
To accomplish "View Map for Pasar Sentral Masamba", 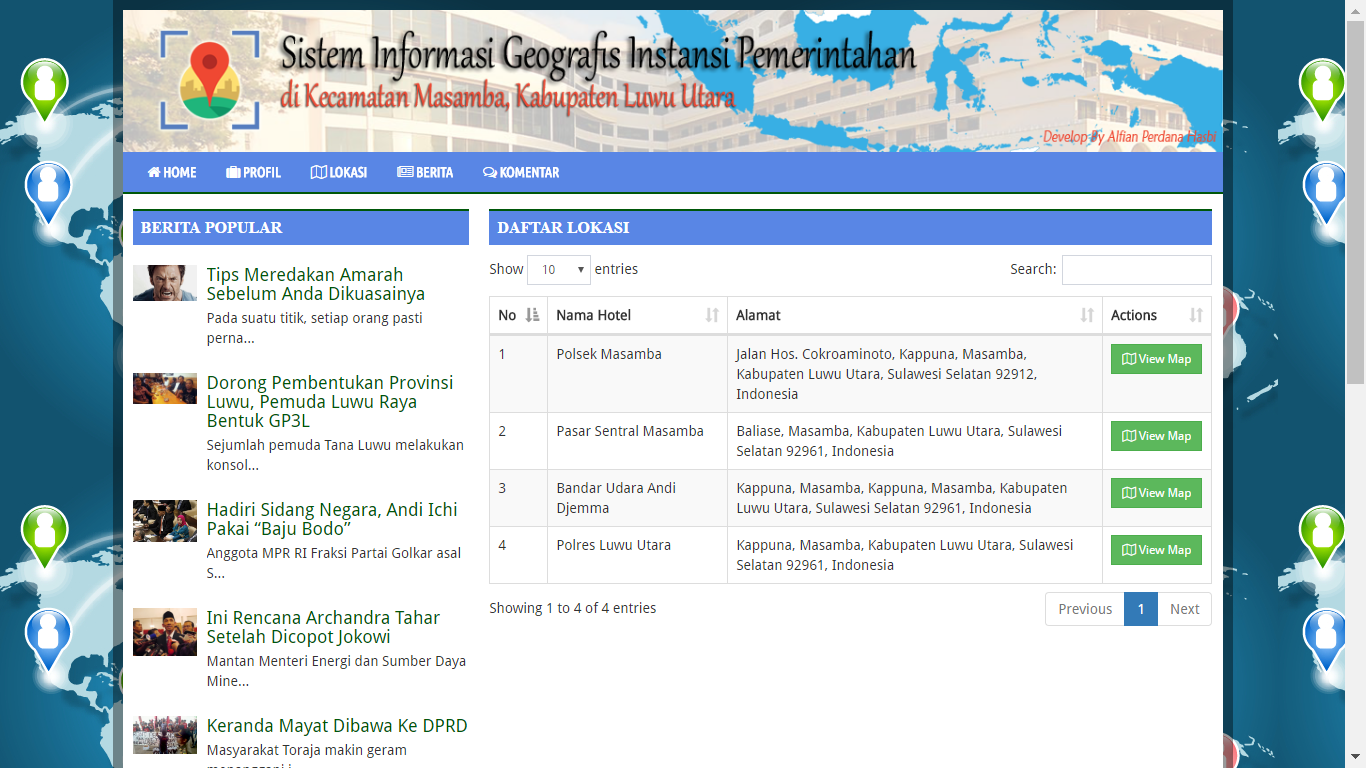I will tap(1156, 436).
